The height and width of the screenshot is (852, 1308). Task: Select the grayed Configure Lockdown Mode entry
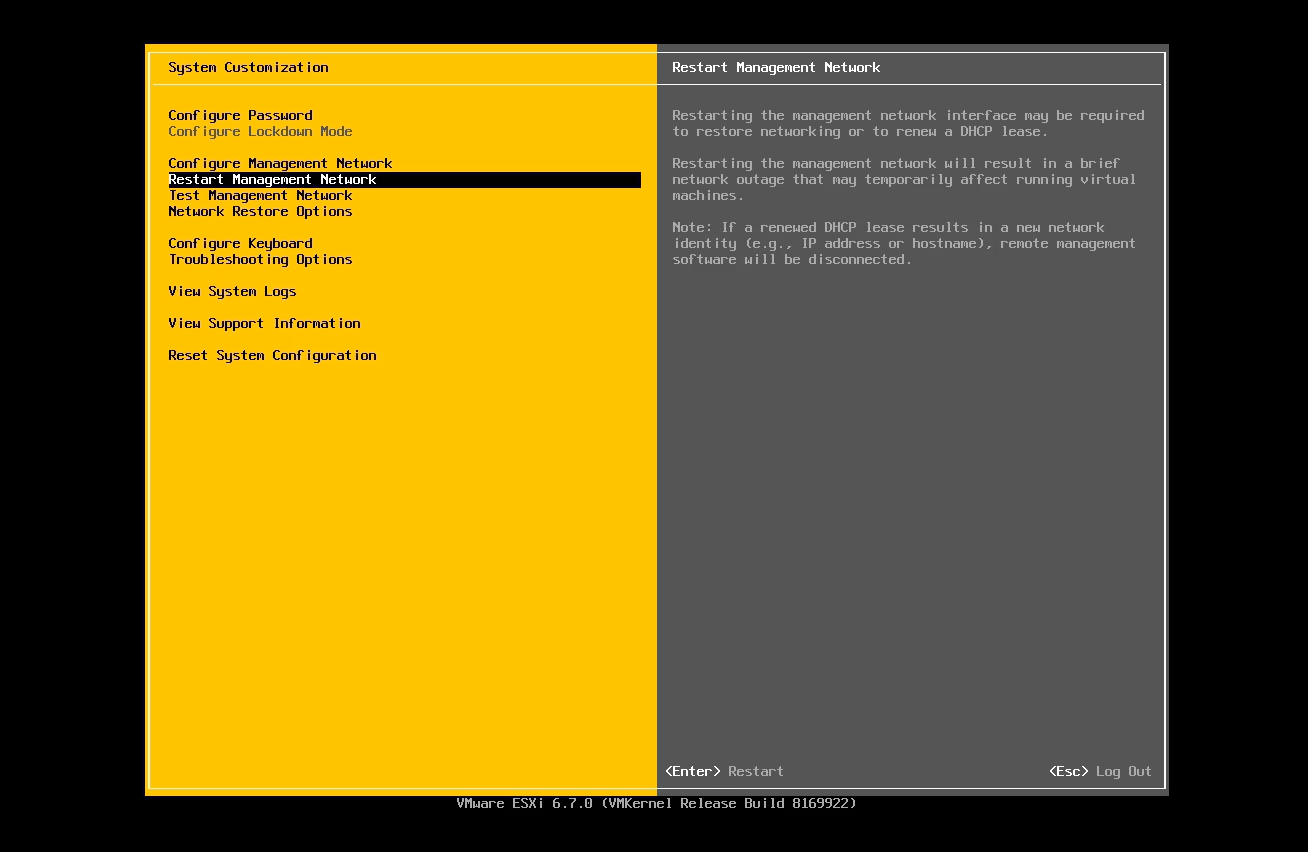pyautogui.click(x=260, y=132)
